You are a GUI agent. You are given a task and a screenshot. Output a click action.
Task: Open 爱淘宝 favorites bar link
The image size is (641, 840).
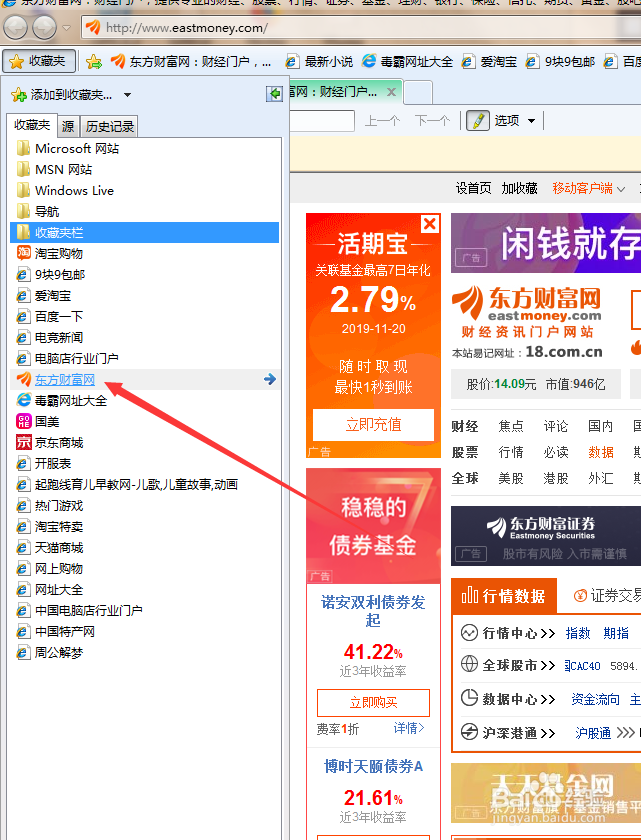(489, 62)
